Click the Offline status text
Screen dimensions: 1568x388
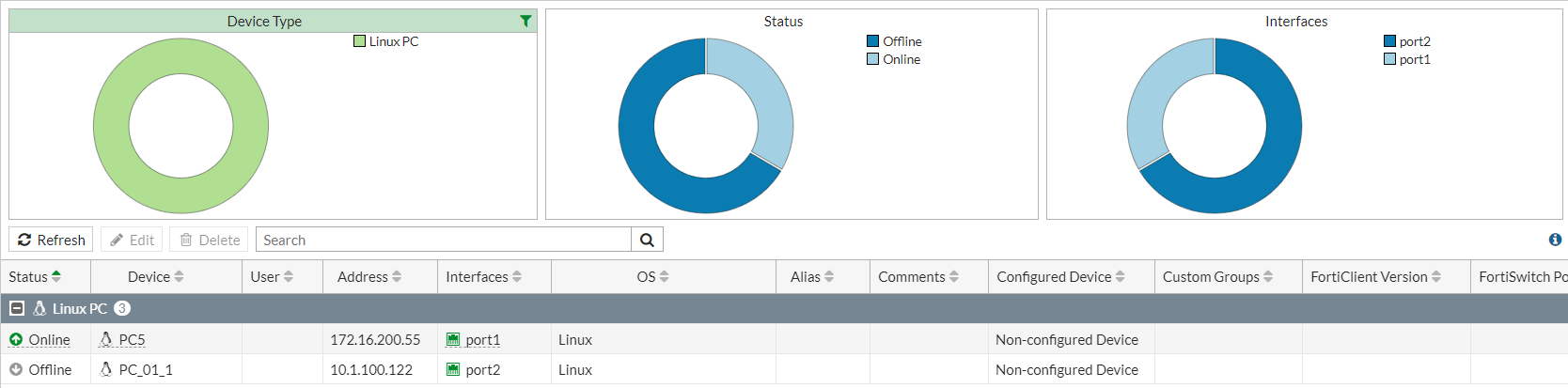pos(50,369)
